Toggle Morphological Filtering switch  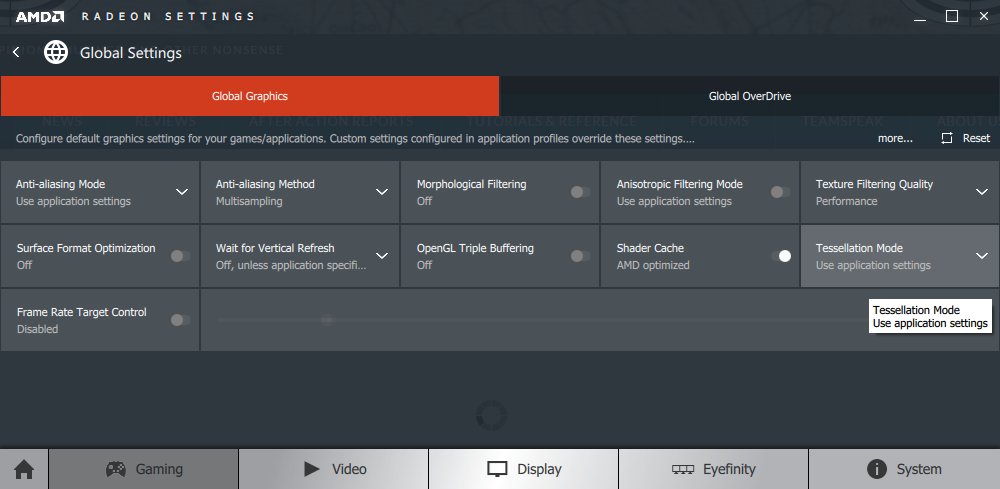tap(580, 192)
